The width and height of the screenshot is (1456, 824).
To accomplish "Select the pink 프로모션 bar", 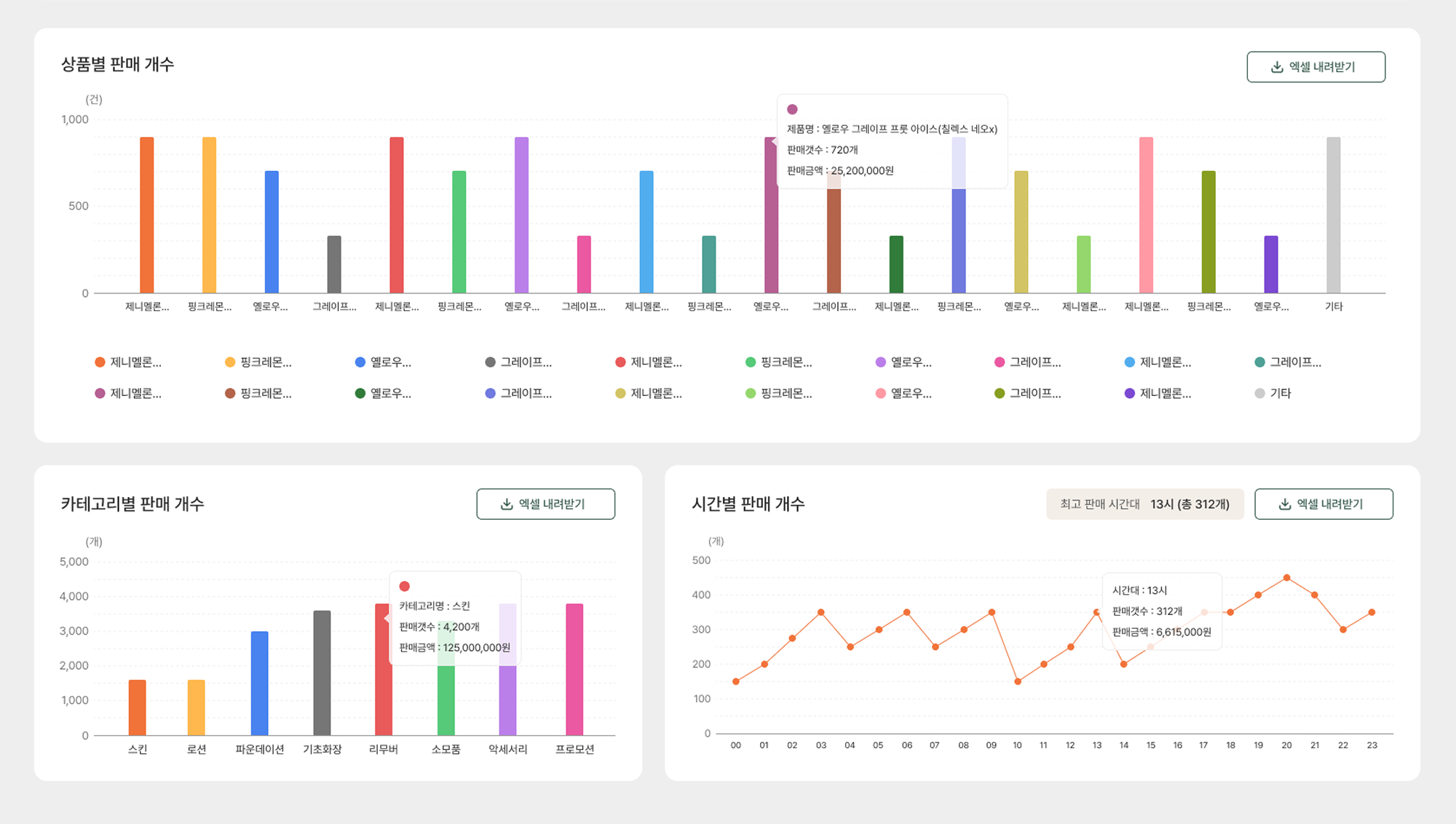I will [574, 669].
